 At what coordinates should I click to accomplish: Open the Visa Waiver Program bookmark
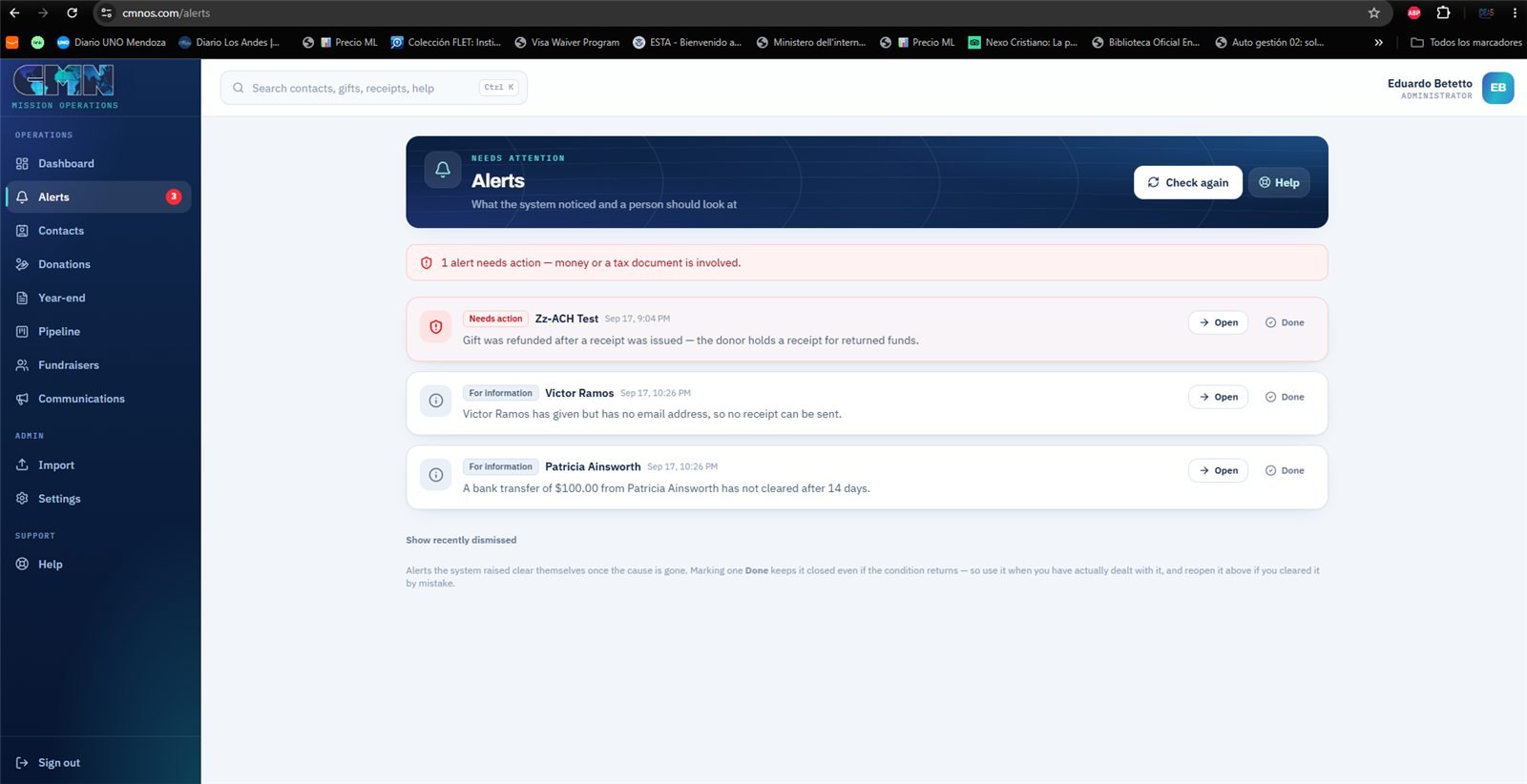[567, 43]
